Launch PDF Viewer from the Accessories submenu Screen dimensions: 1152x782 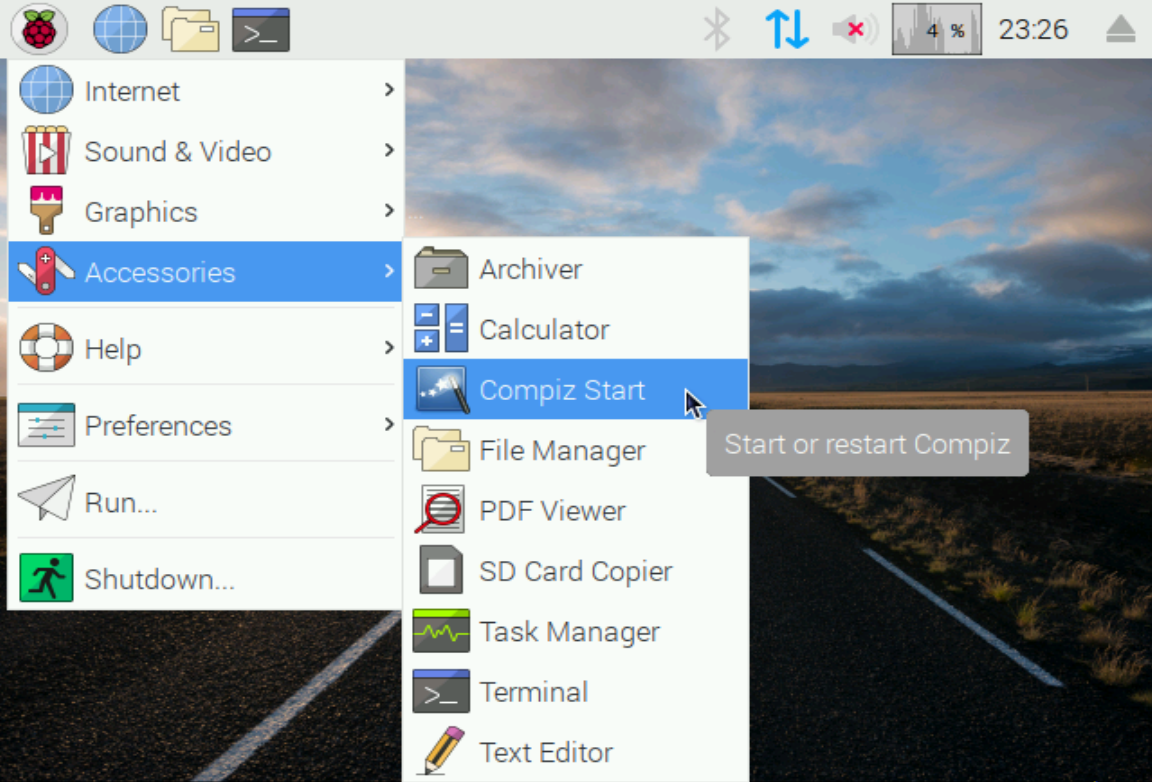click(576, 510)
